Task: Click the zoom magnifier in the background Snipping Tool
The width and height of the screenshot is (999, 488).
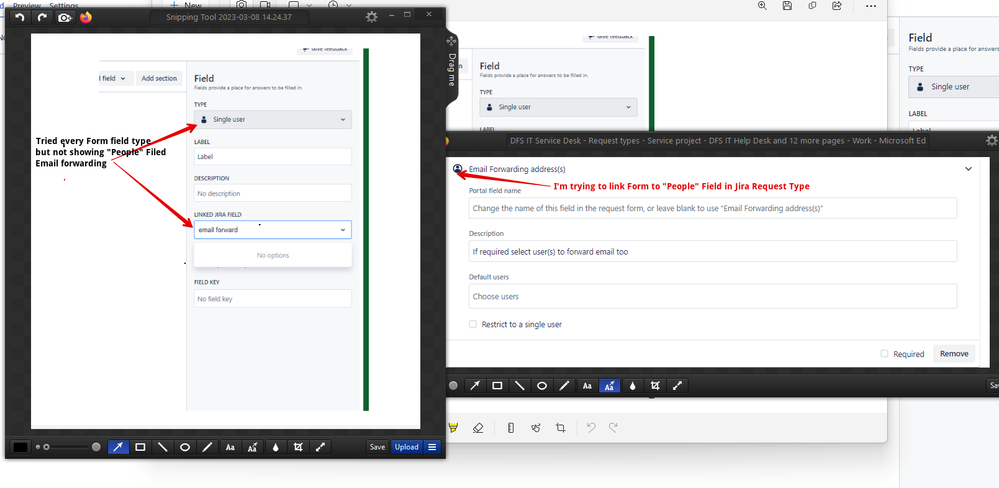Action: point(762,6)
